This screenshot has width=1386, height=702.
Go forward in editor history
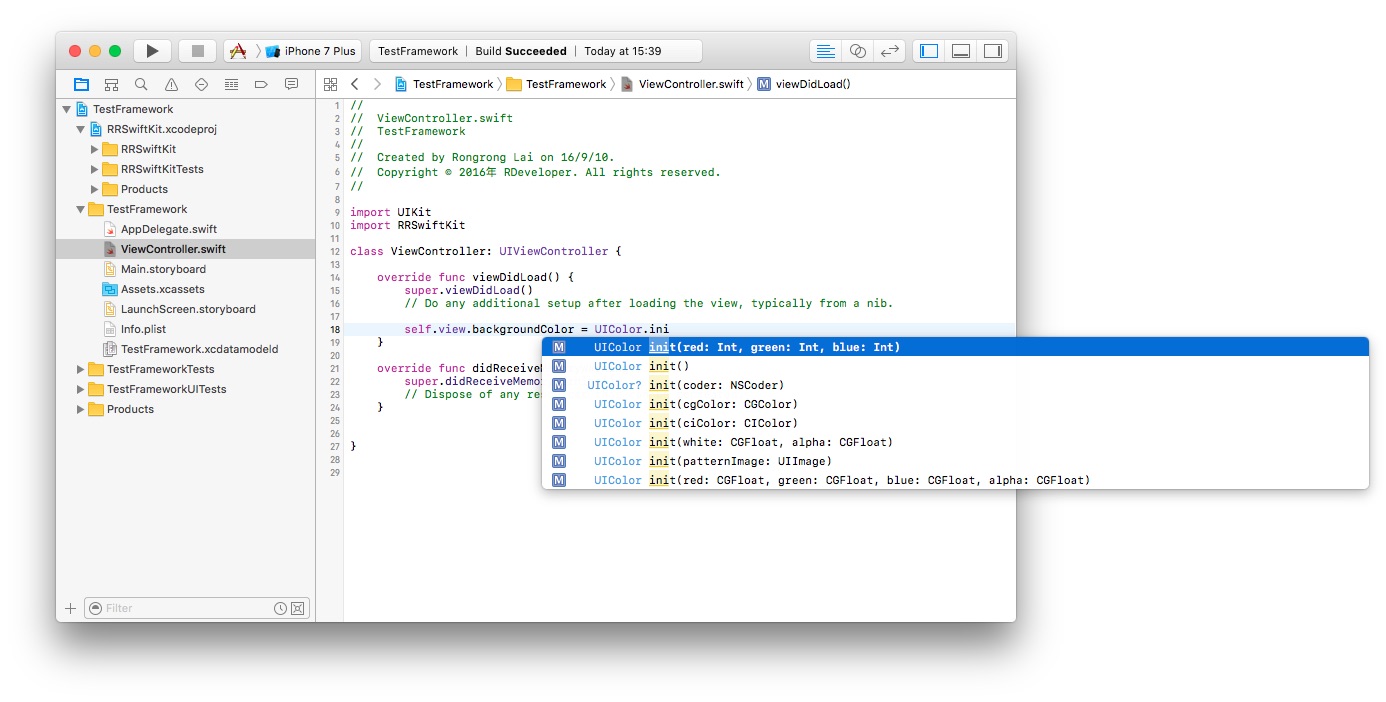tap(377, 84)
